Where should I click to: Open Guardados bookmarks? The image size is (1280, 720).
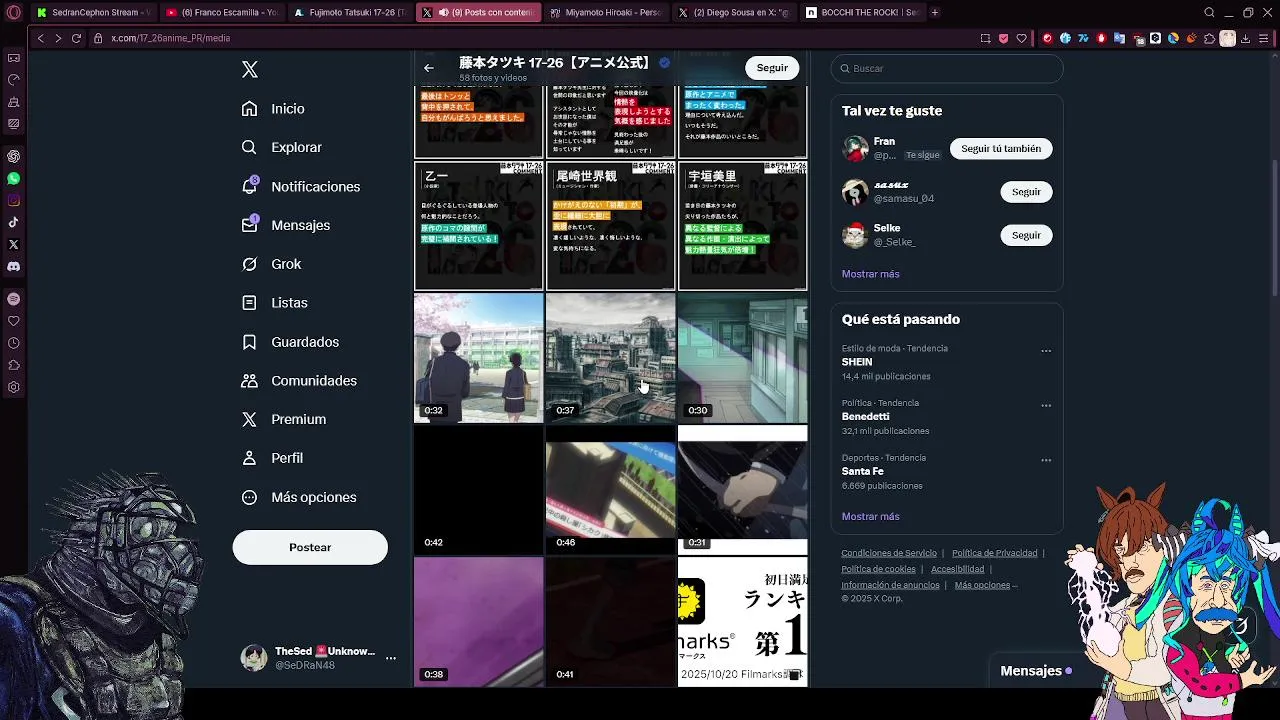click(290, 342)
